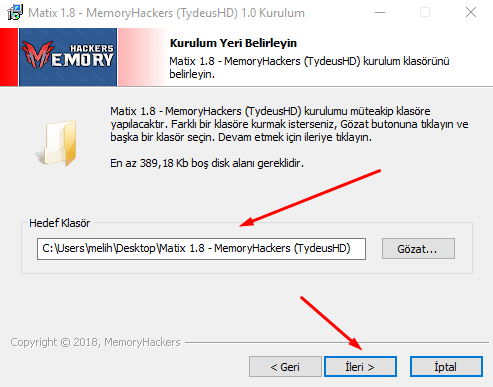Click the text 'En az 389,18 Kb boş disk alanı gereklidir.'
The height and width of the screenshot is (387, 493).
207,163
